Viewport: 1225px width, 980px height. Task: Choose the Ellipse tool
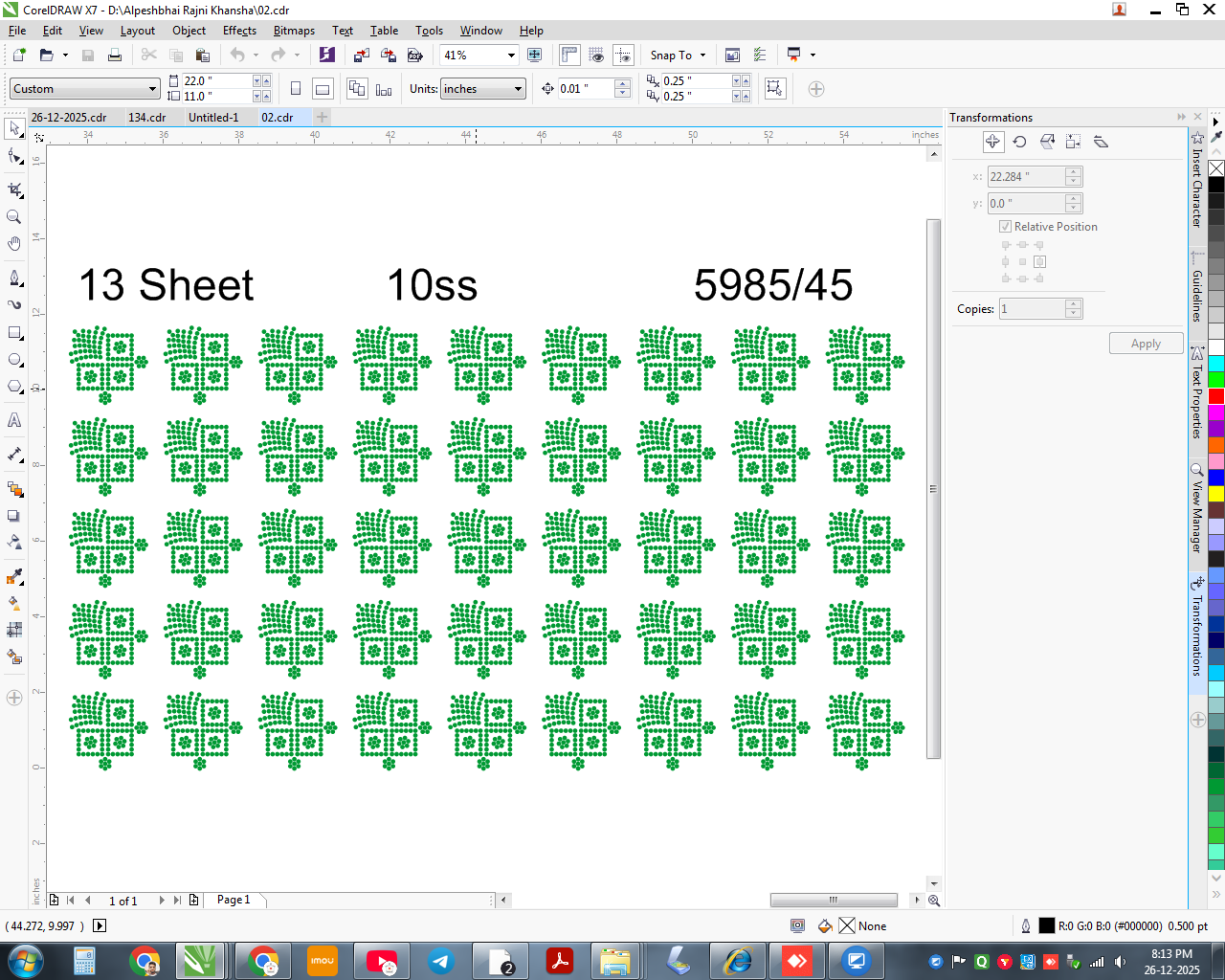click(x=14, y=360)
